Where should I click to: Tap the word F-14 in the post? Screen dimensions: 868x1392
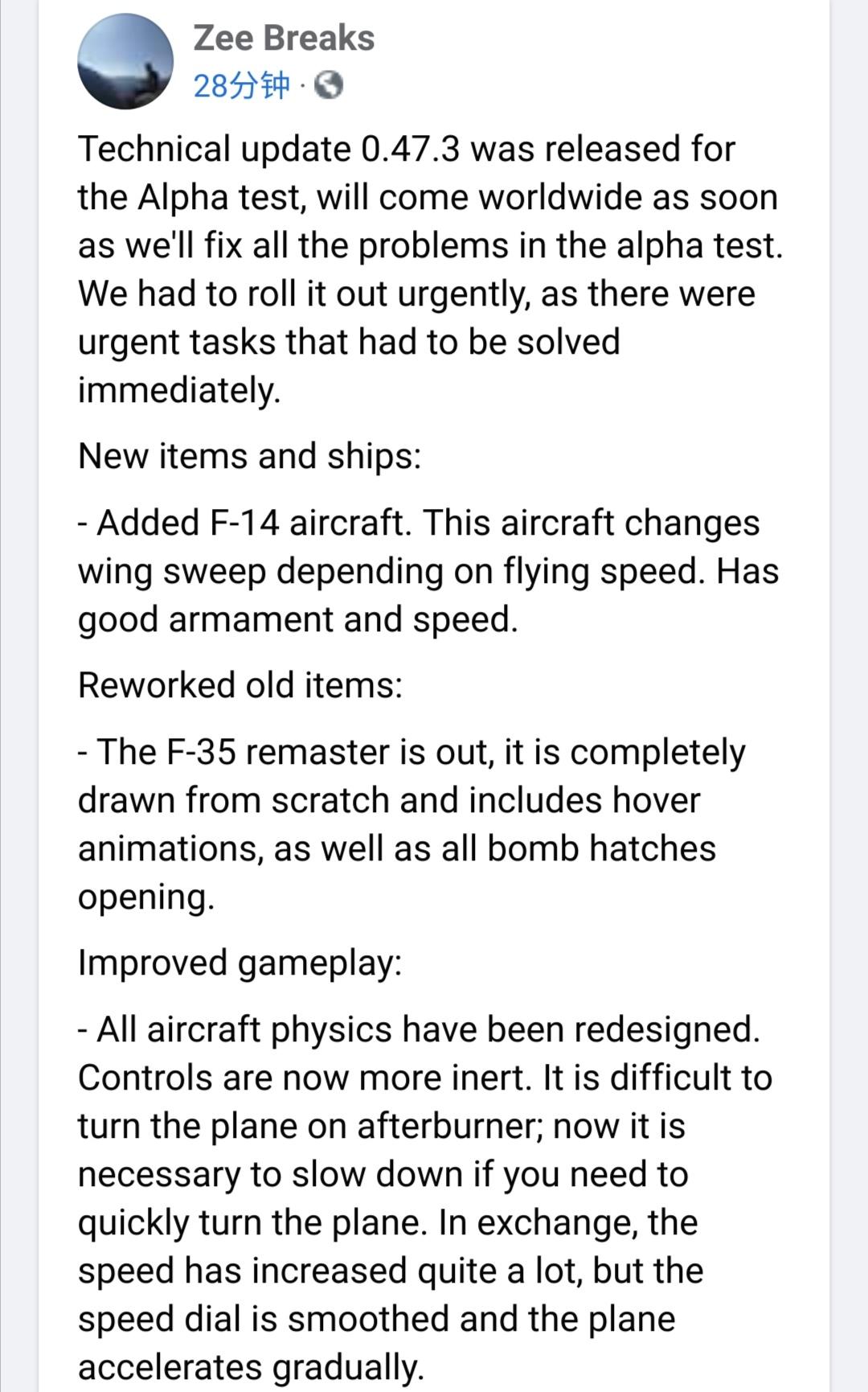click(x=244, y=523)
